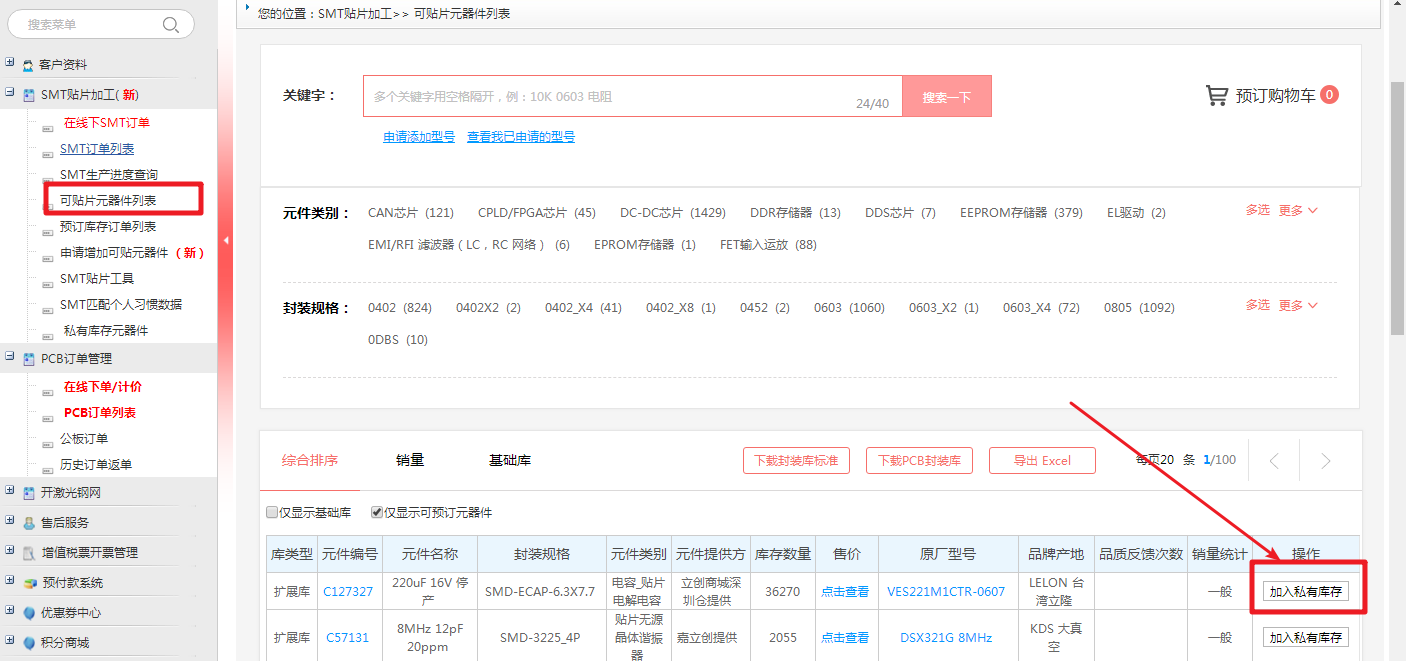
Task: Uncheck the 仅显示可预订元器件 checkbox
Action: click(377, 513)
